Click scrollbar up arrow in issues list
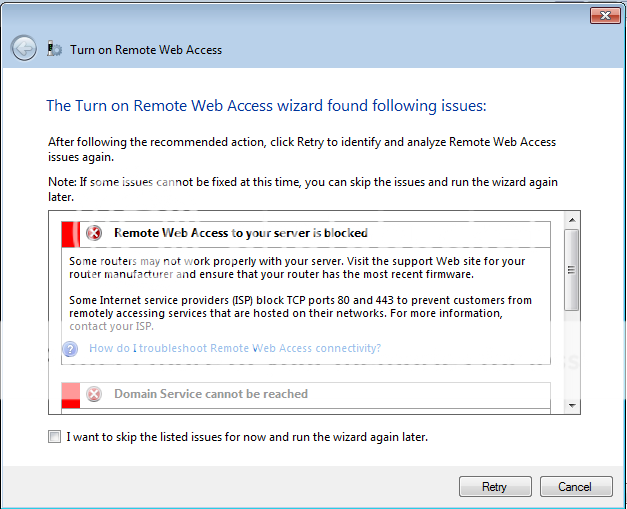 click(x=572, y=220)
